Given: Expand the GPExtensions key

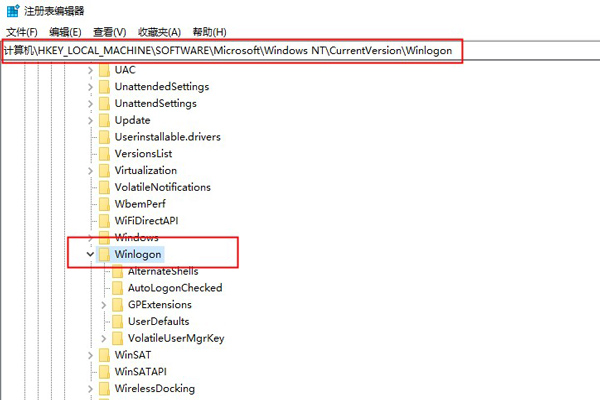Looking at the screenshot, I should coord(104,305).
